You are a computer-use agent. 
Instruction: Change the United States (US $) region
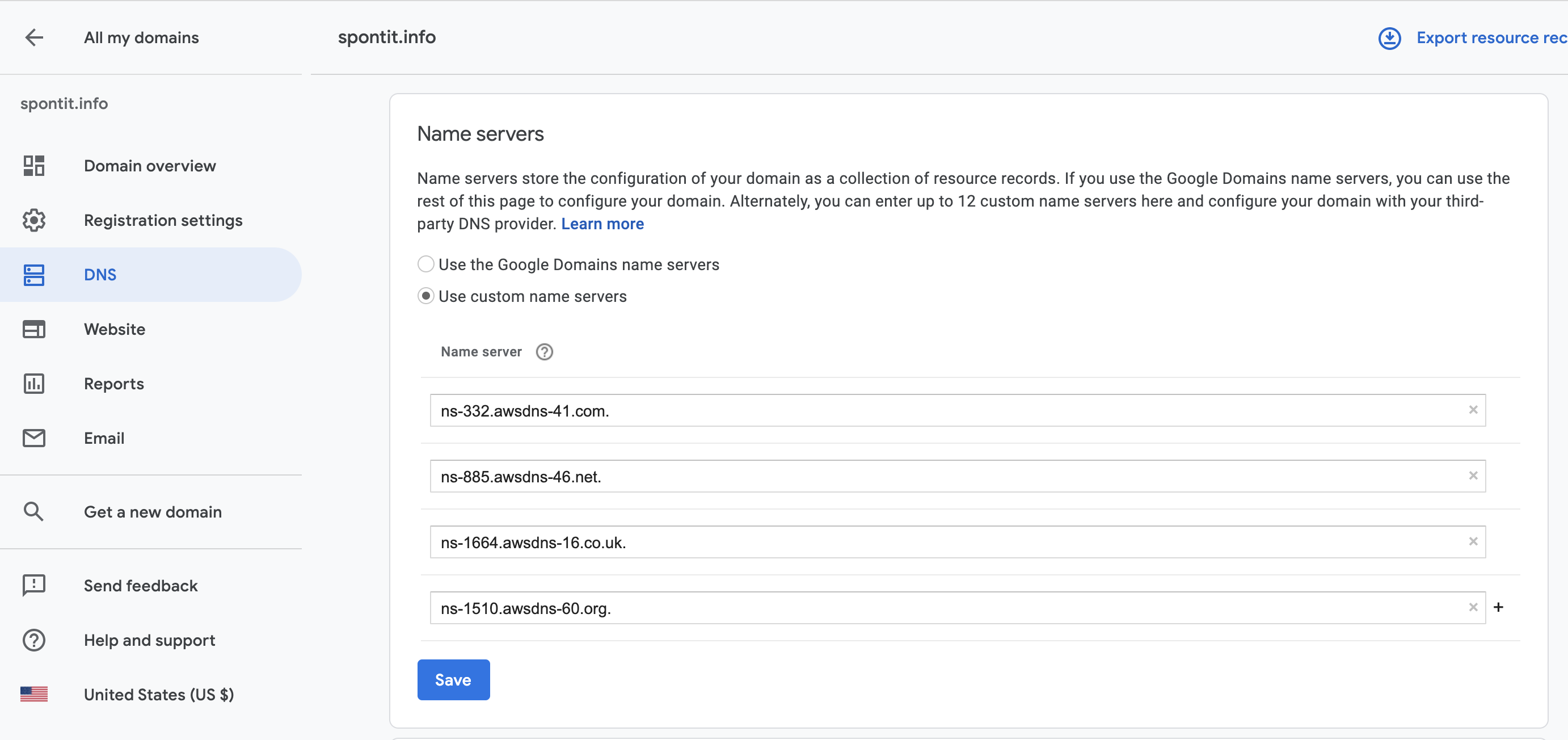158,695
